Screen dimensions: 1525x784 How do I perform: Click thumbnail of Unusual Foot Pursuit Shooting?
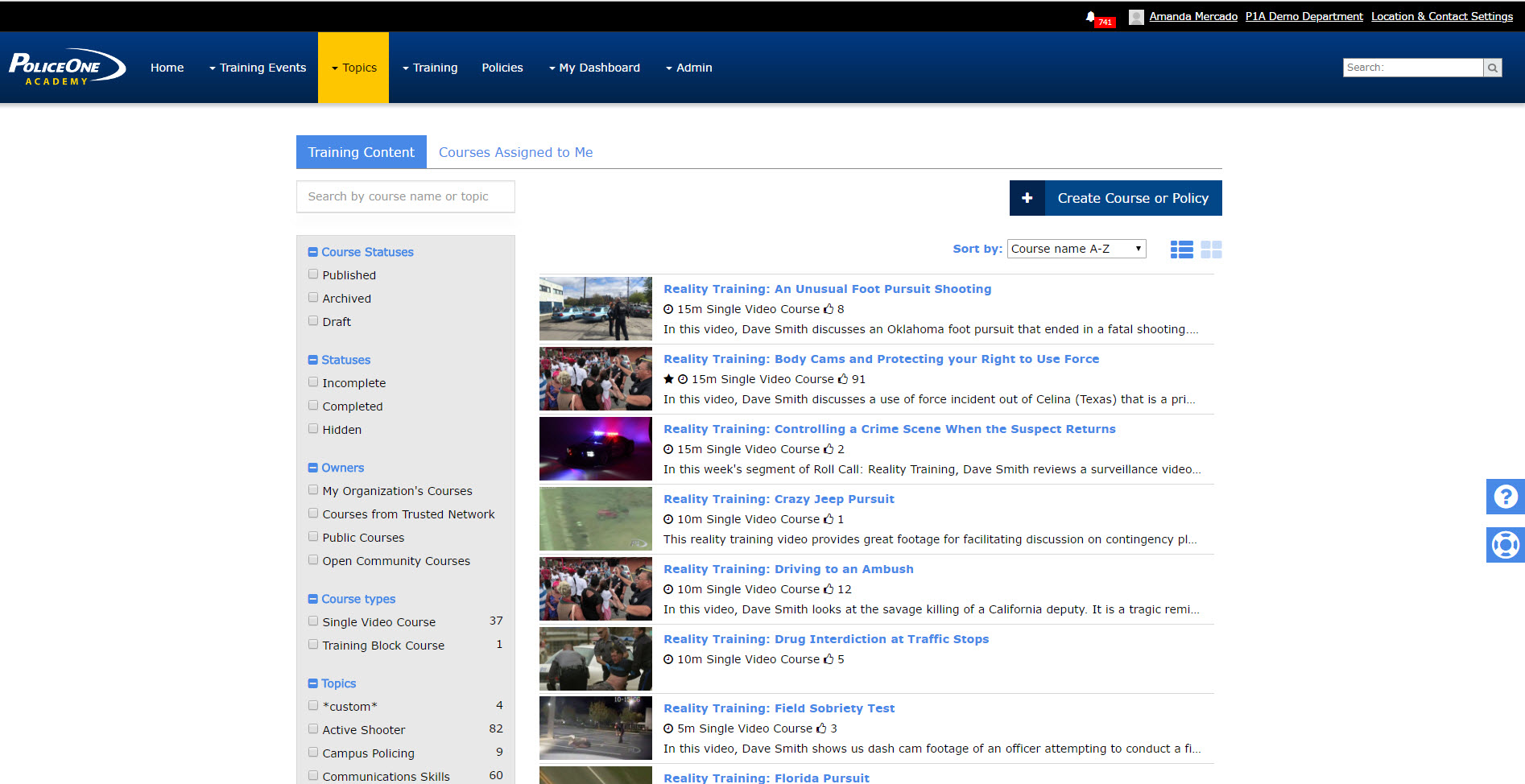click(596, 308)
